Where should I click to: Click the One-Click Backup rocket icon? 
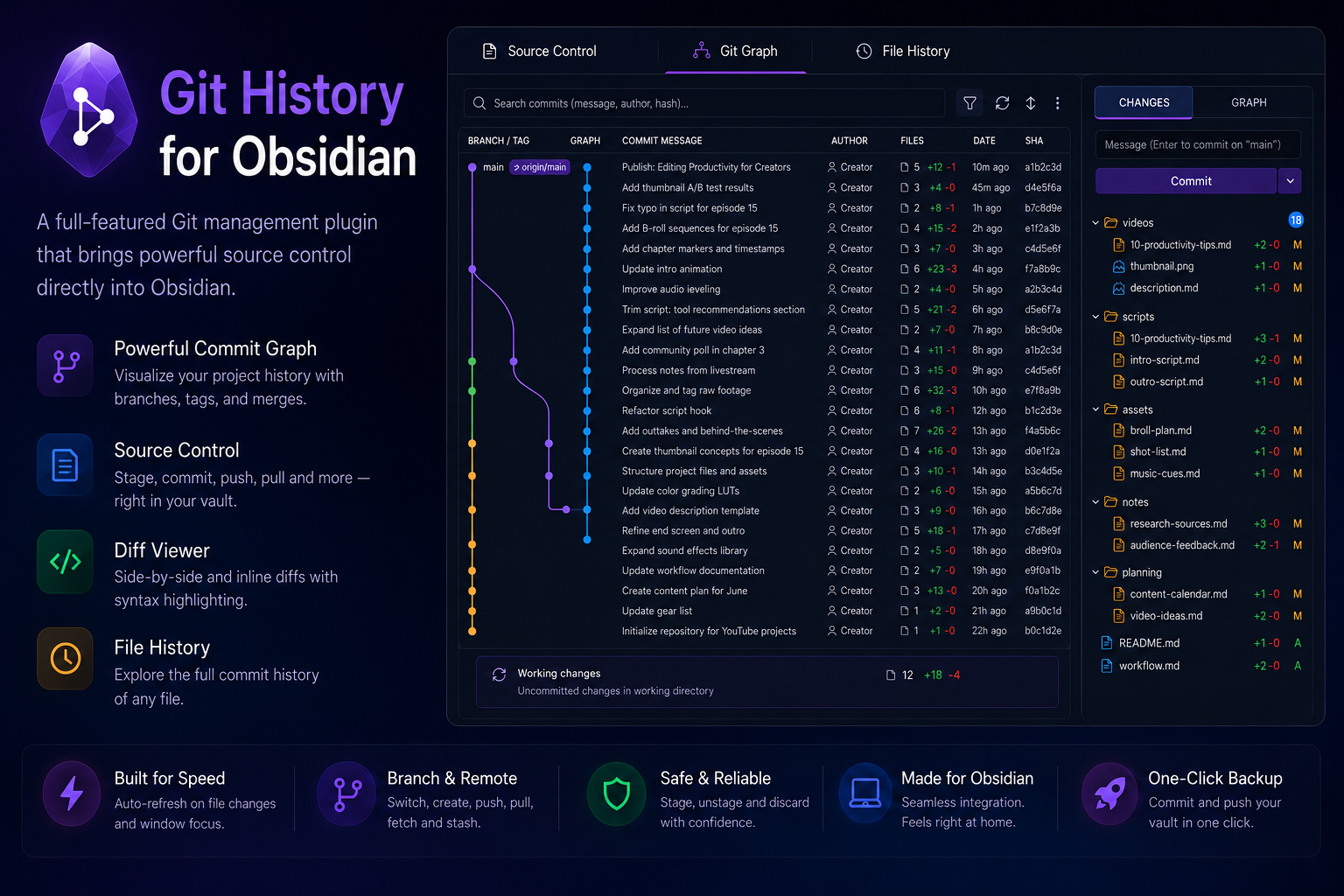point(1110,794)
